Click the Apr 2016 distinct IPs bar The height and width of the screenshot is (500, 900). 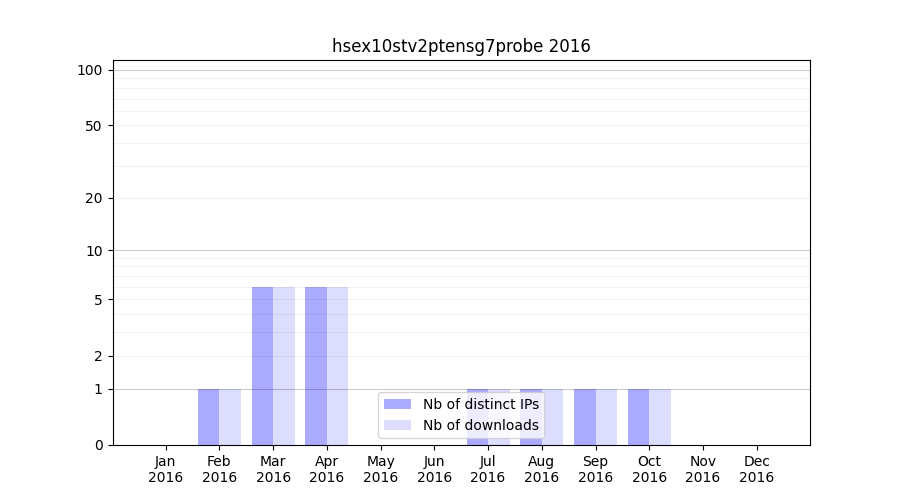point(316,366)
